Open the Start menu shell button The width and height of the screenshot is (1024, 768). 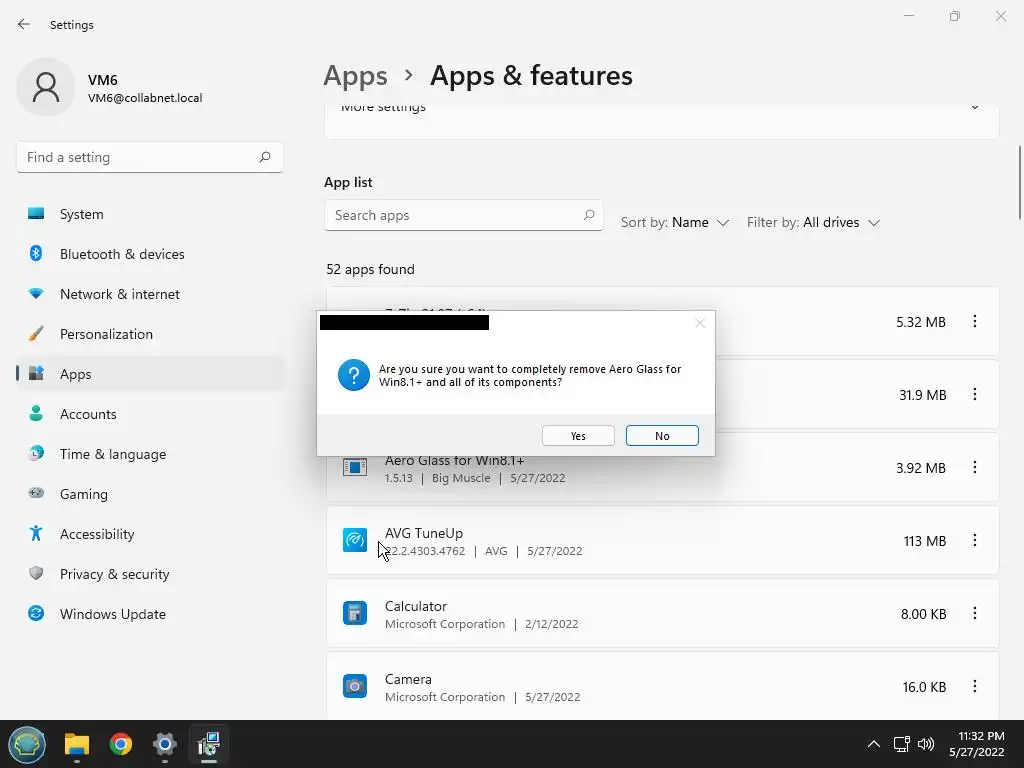tap(27, 744)
